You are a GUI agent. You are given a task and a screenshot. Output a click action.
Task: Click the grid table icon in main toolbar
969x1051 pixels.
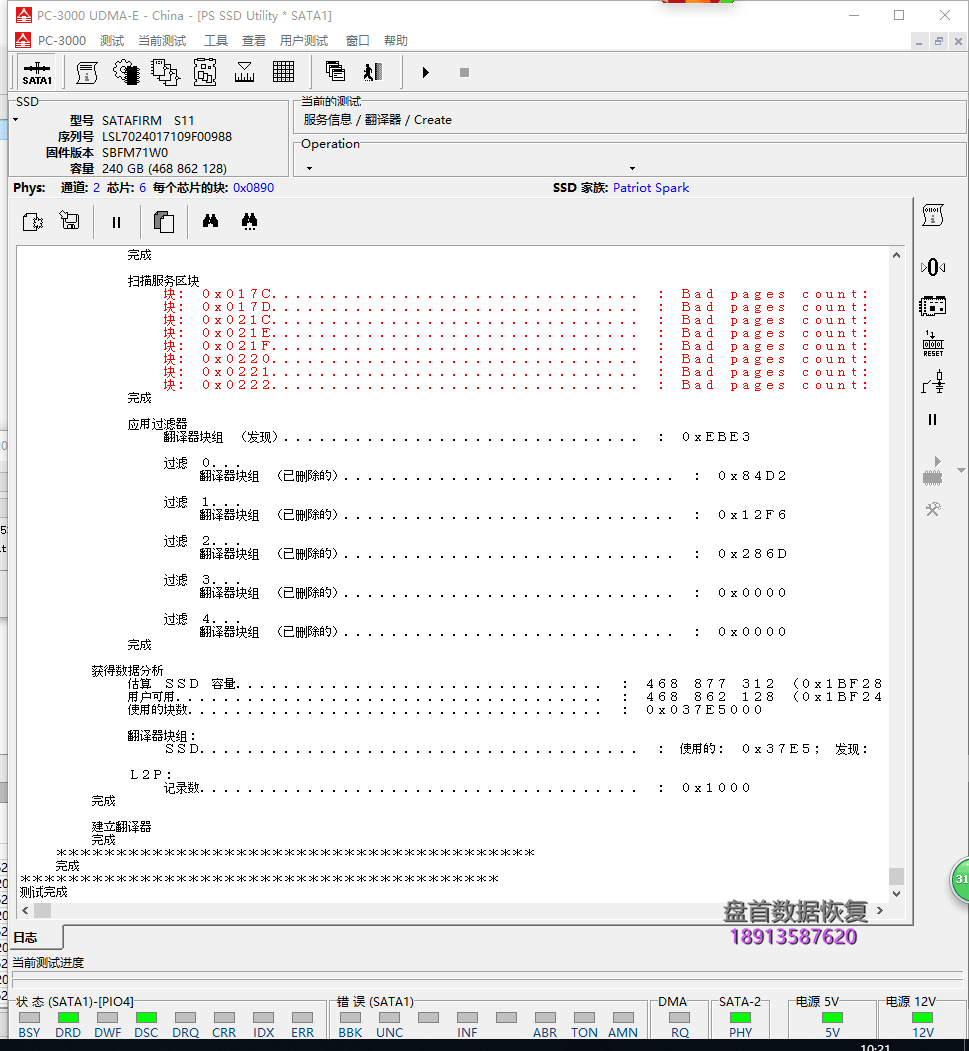coord(283,72)
